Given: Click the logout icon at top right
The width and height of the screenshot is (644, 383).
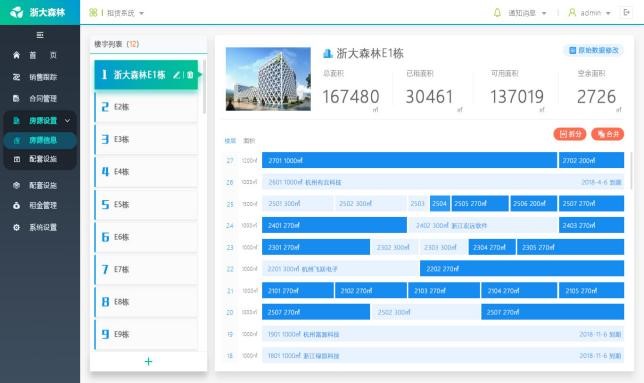Looking at the screenshot, I should tap(626, 12).
